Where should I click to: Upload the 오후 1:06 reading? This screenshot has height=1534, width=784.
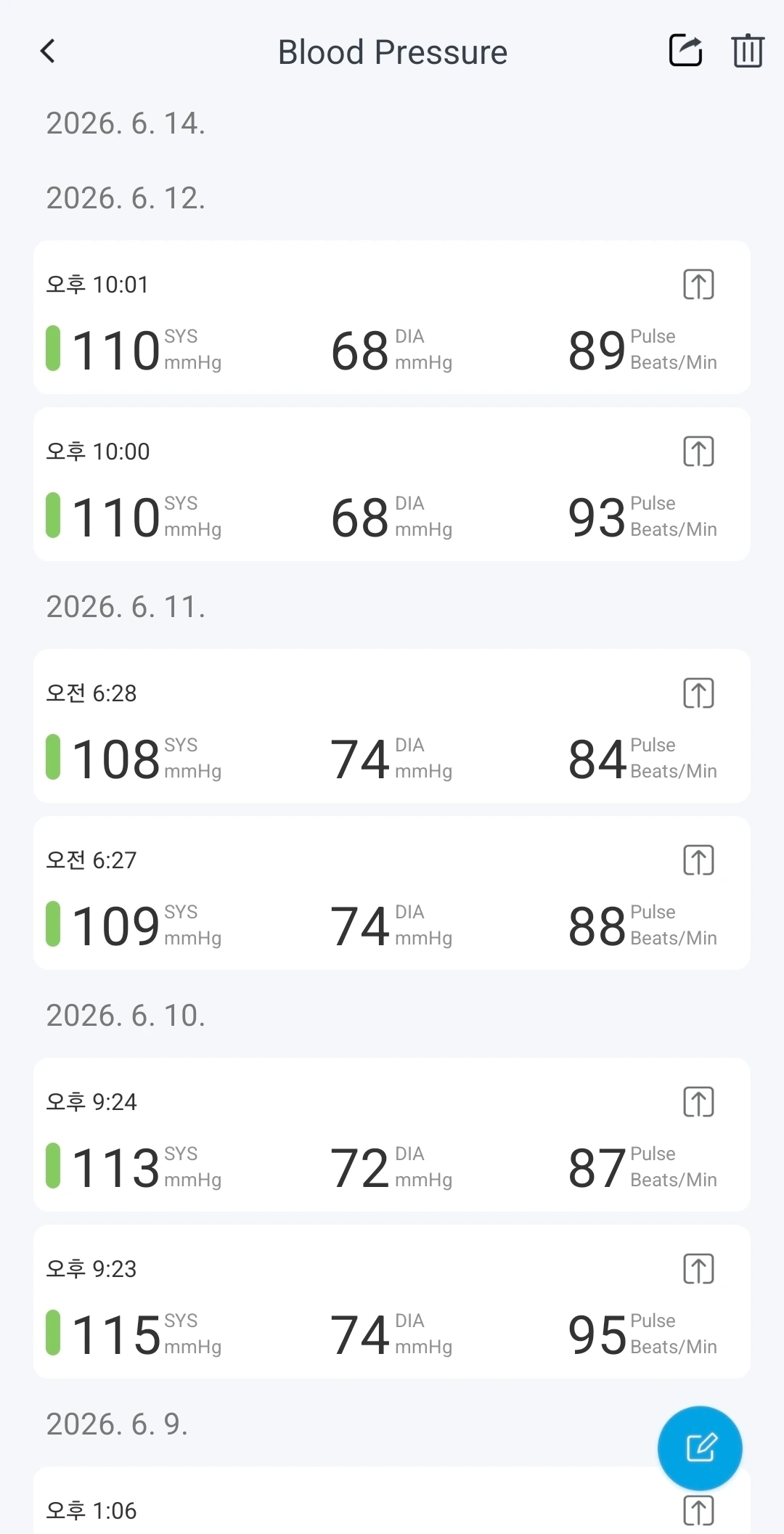[698, 1511]
